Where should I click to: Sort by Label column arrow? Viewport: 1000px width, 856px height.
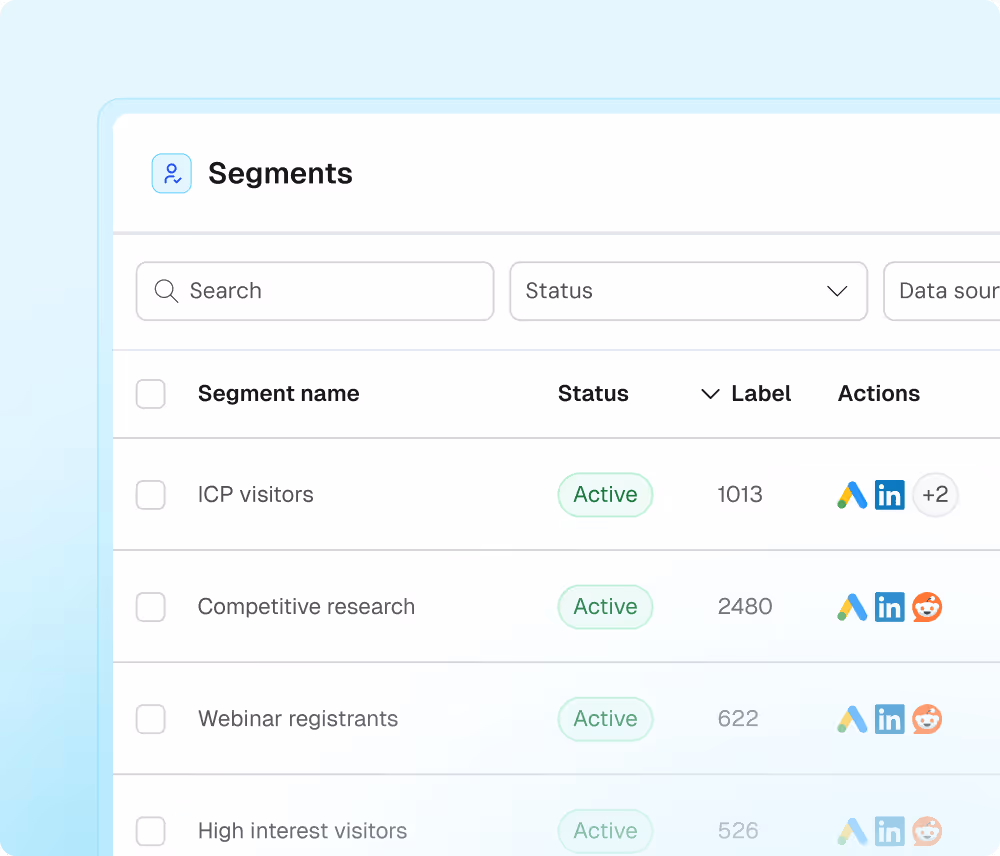(x=711, y=394)
